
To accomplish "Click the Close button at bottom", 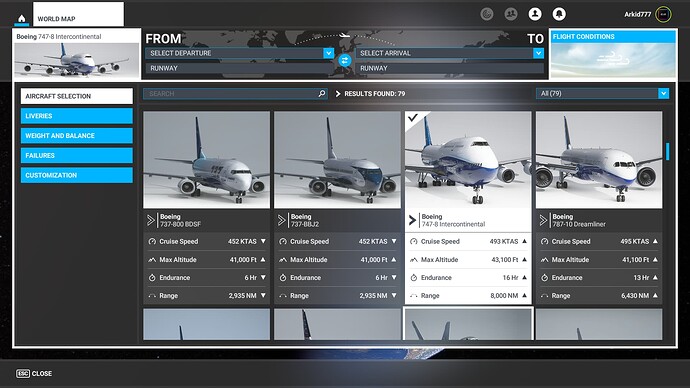I will pyautogui.click(x=34, y=373).
